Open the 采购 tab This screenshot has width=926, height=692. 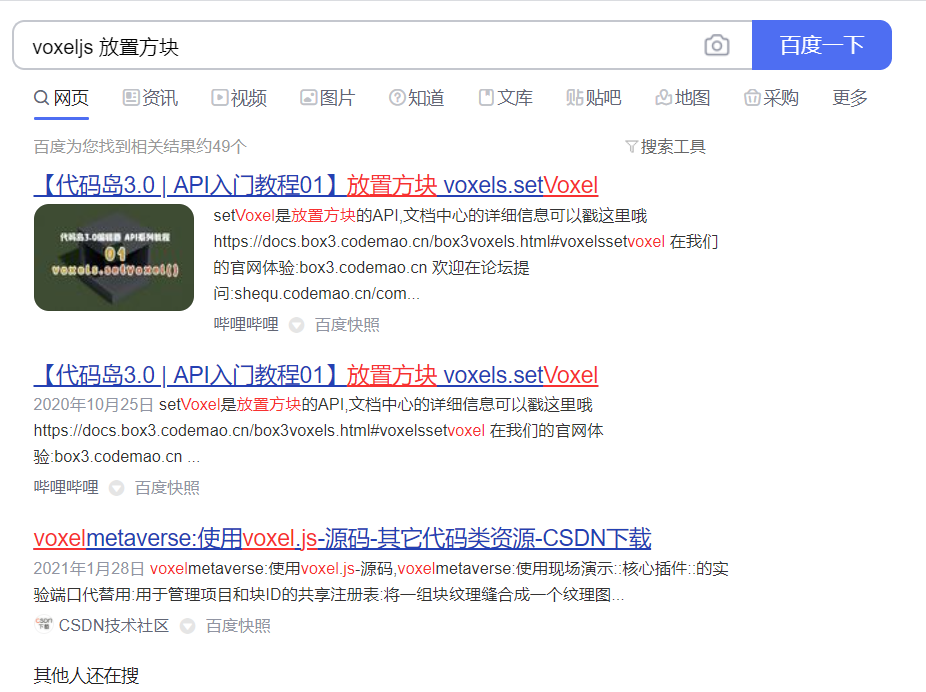coord(771,98)
